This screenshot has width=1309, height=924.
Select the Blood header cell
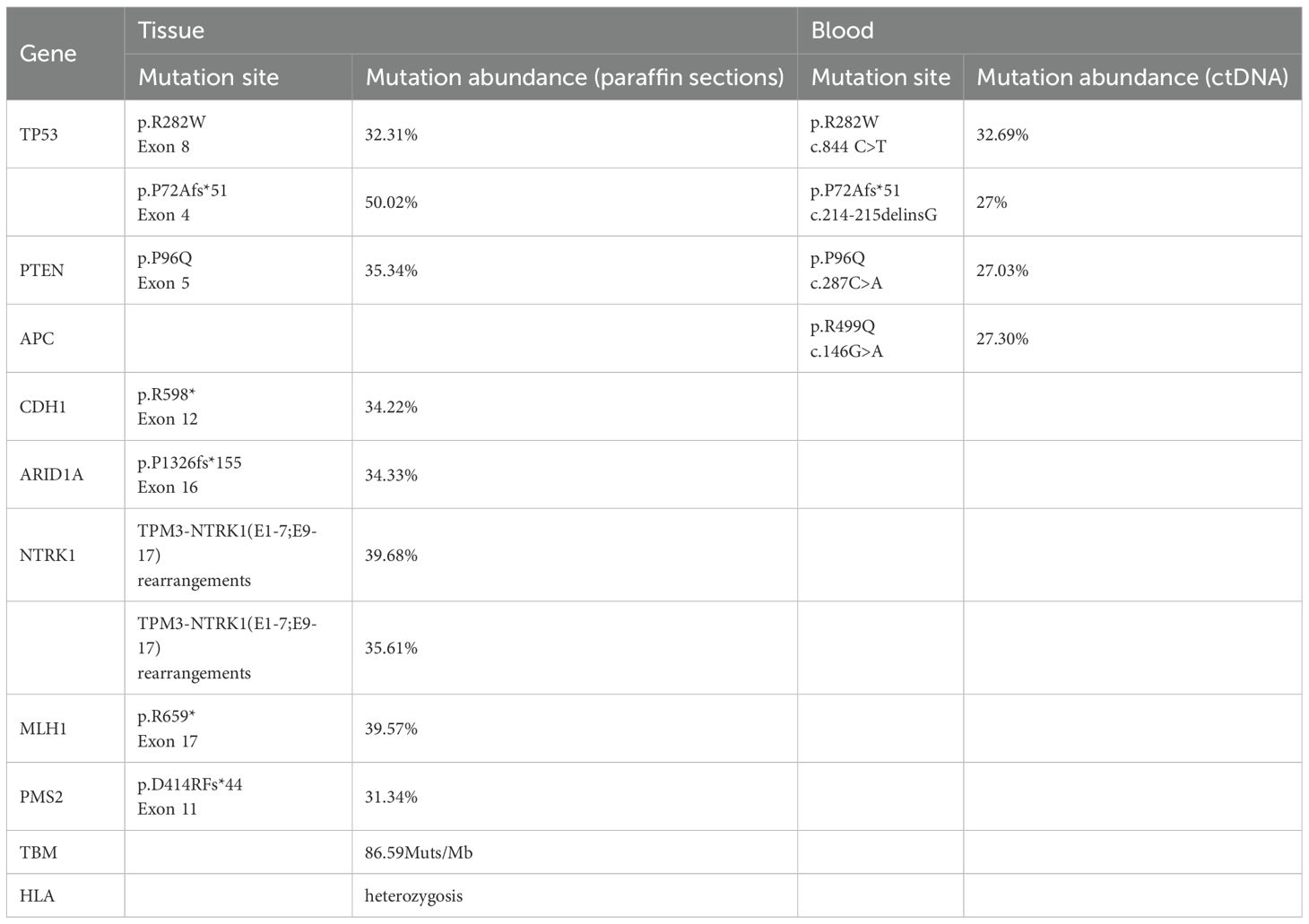click(842, 30)
